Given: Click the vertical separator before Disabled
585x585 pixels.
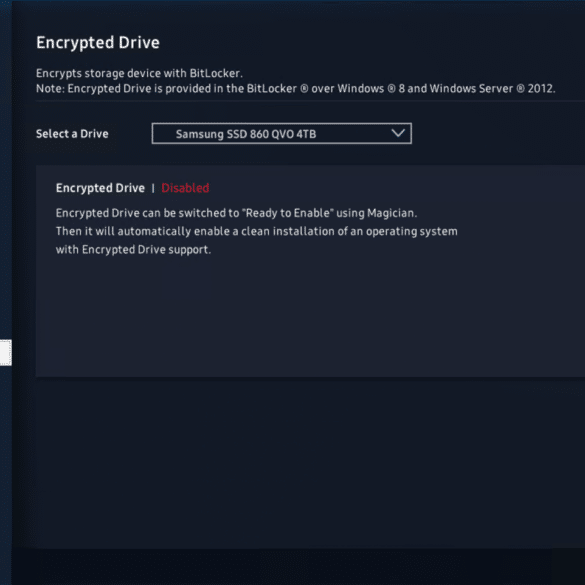Looking at the screenshot, I should [153, 188].
